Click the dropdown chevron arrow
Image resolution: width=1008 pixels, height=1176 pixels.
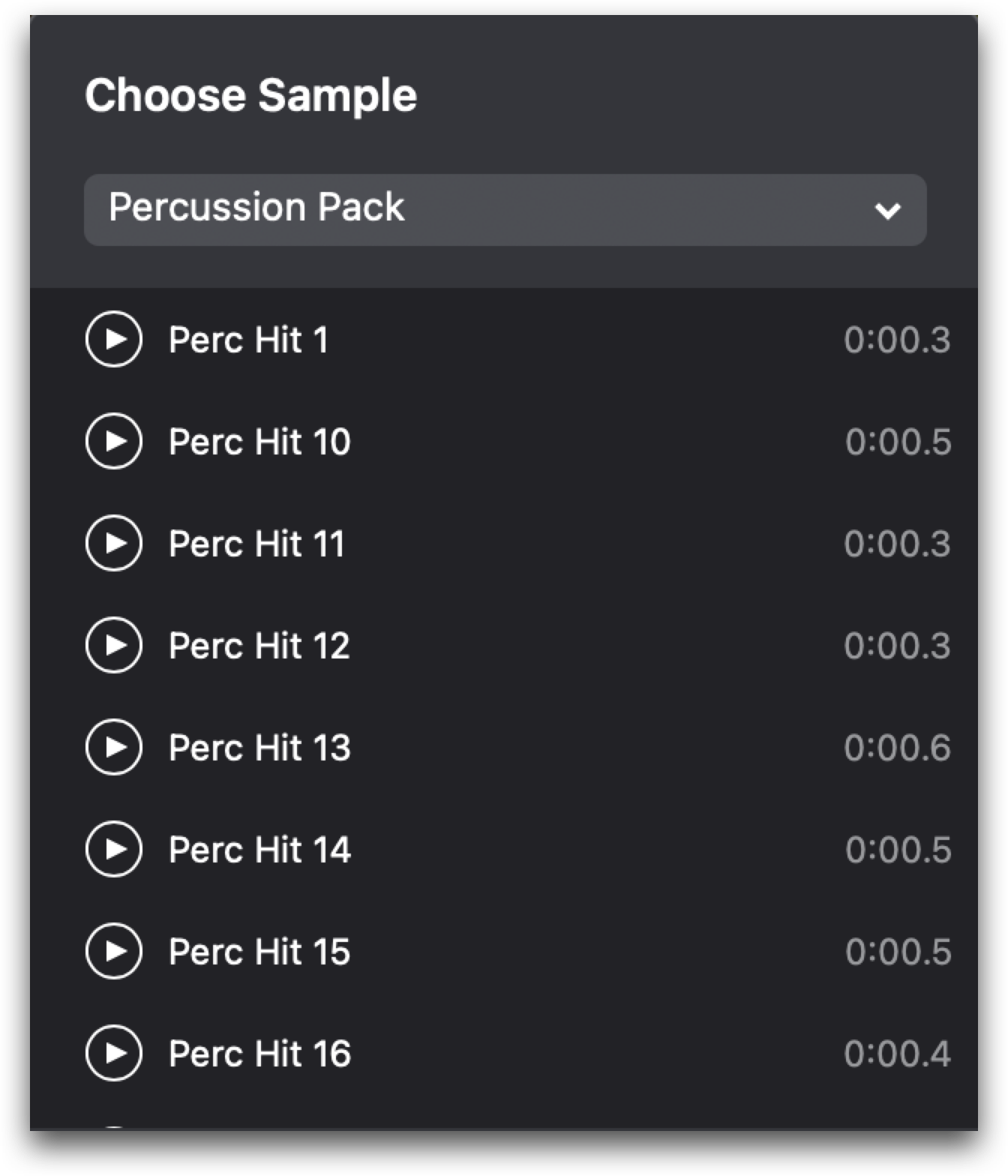click(x=888, y=211)
